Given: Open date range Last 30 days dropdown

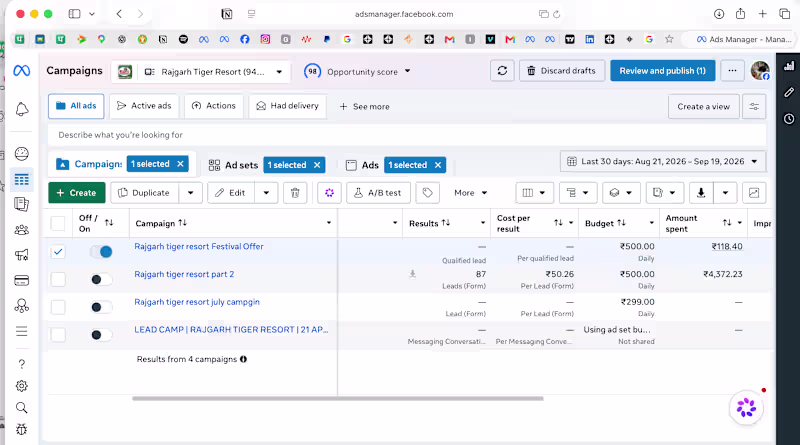Looking at the screenshot, I should point(663,161).
